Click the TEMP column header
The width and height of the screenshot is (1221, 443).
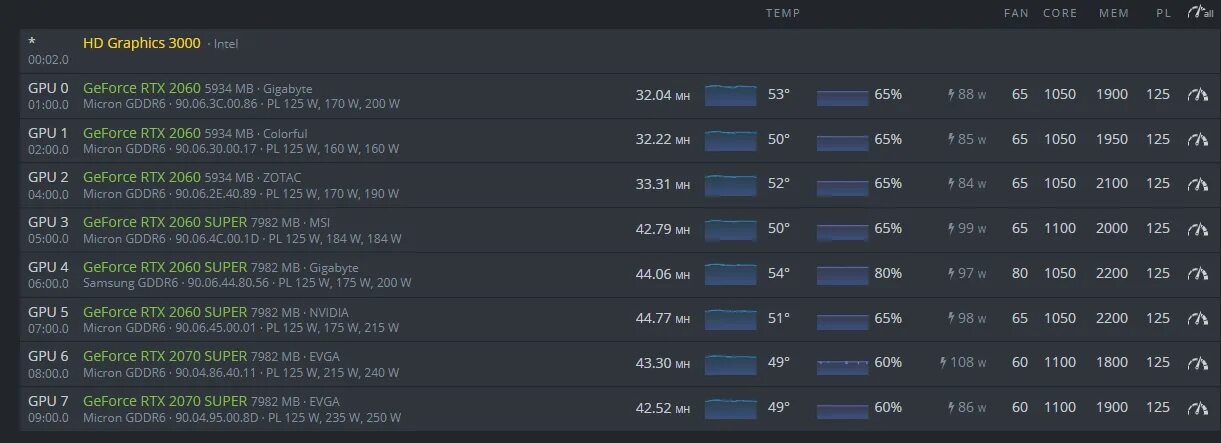tap(783, 13)
